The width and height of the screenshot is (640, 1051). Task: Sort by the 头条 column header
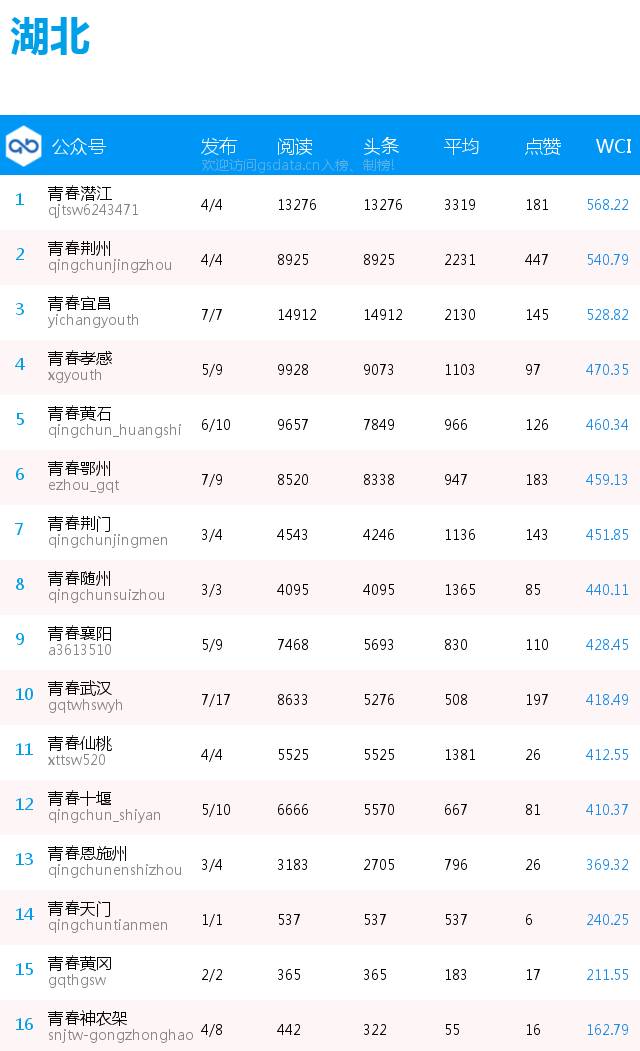click(x=381, y=146)
